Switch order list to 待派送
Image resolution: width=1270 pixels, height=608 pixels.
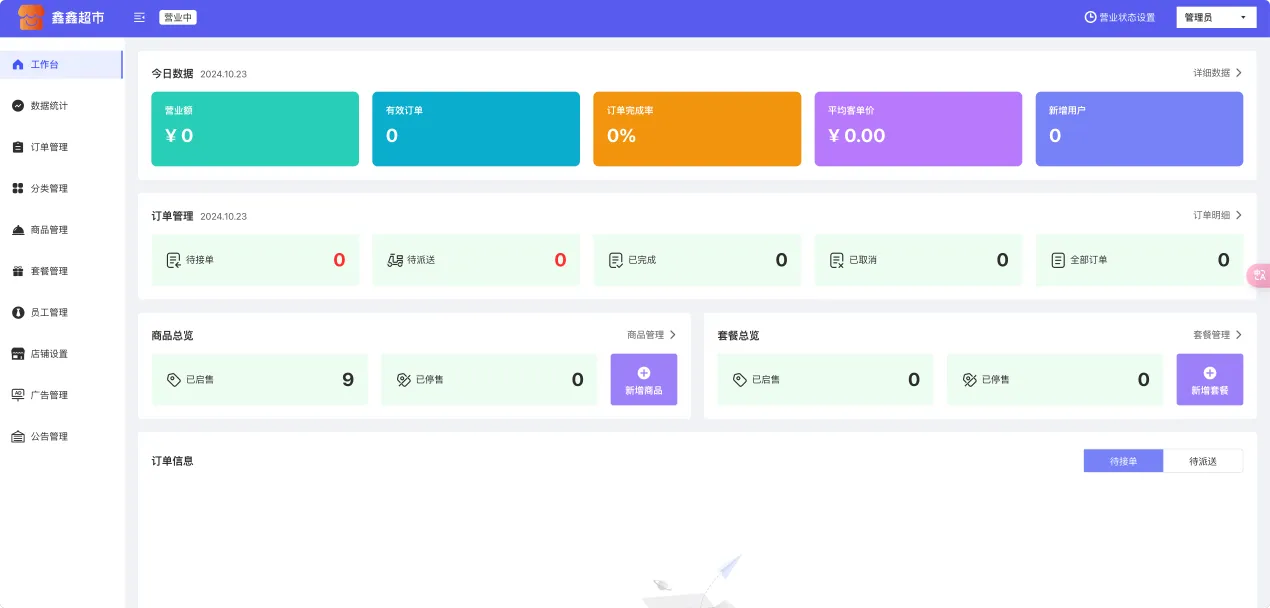click(1203, 461)
